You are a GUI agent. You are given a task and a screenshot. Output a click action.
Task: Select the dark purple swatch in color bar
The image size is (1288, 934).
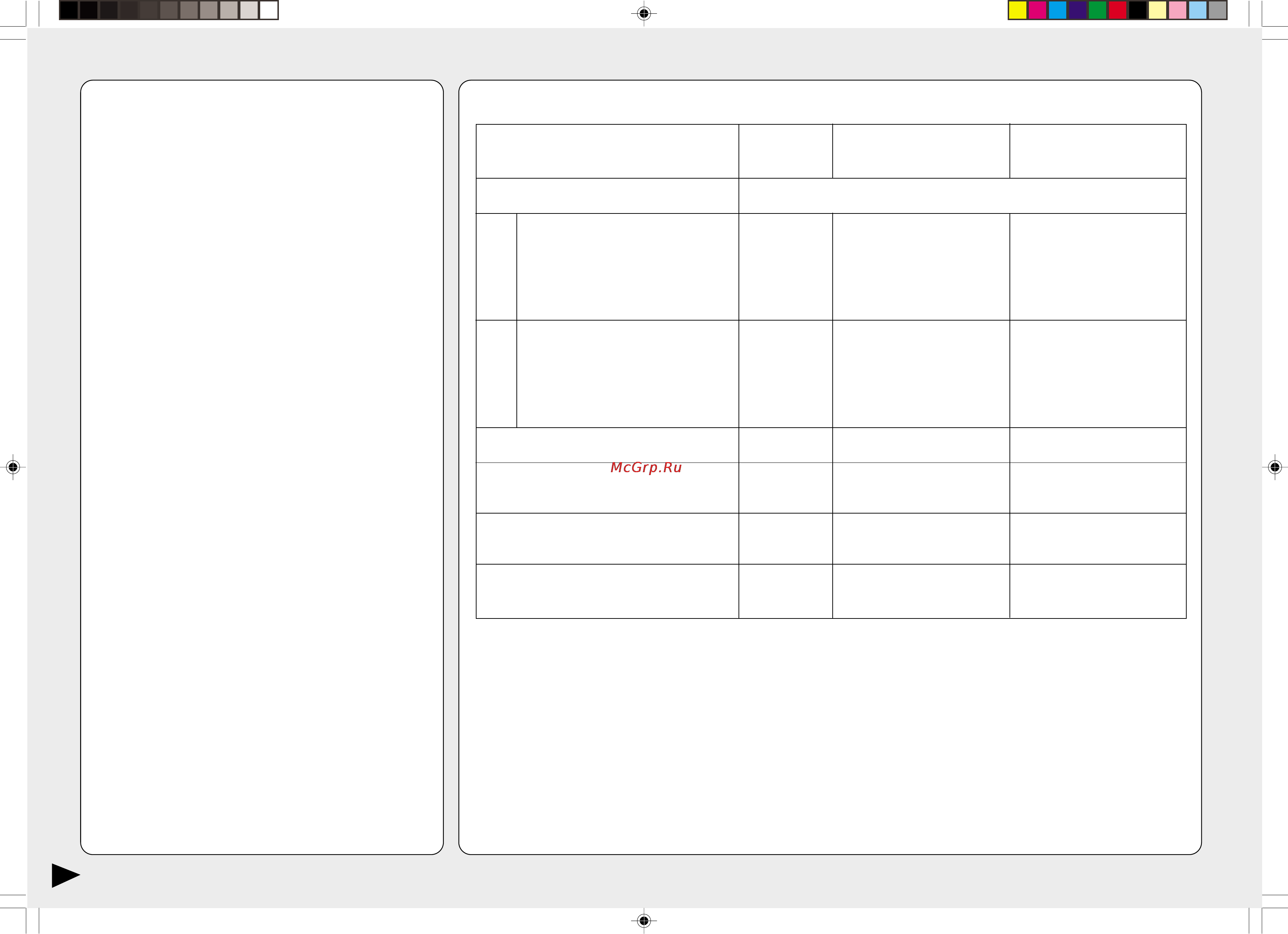click(1077, 10)
